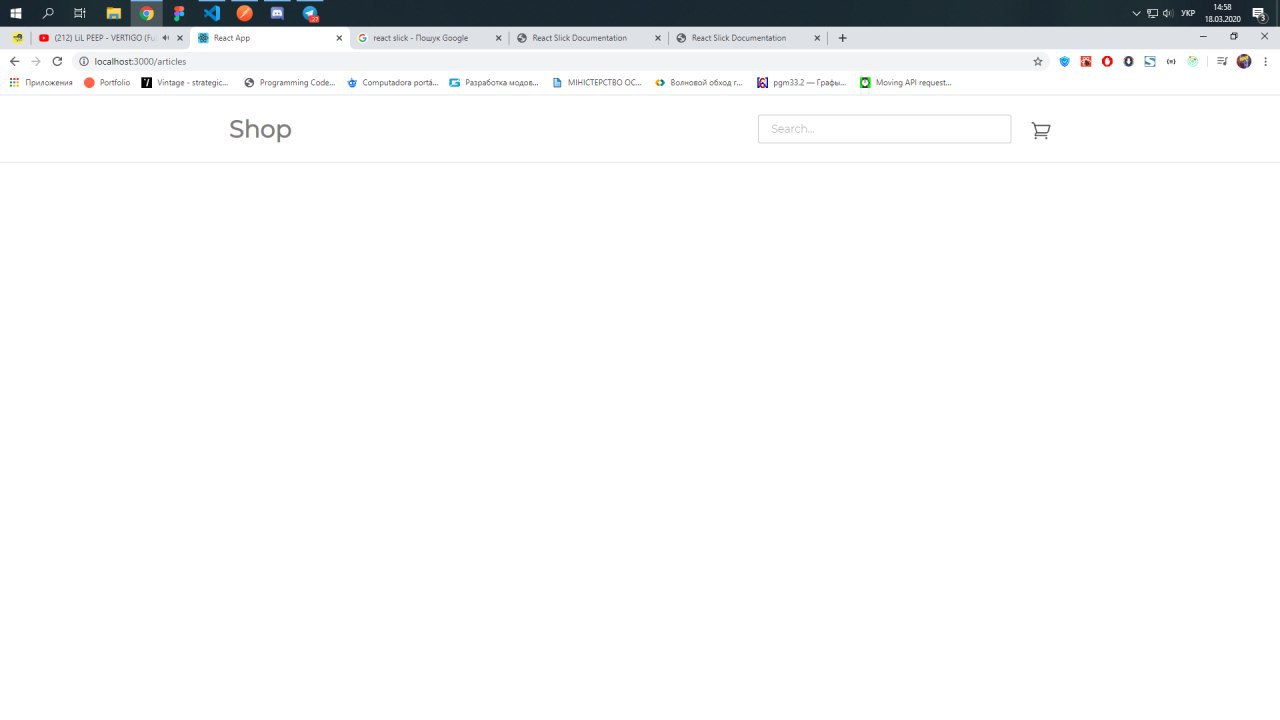Bookmark this page with the star
This screenshot has width=1280, height=720.
[1038, 61]
